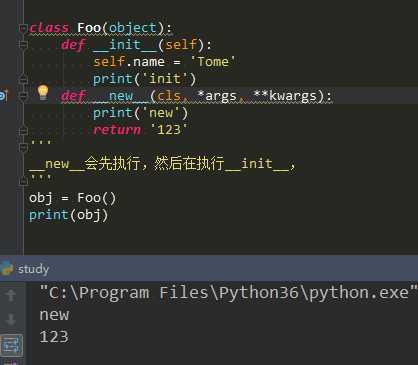The height and width of the screenshot is (365, 418).
Task: Click the line obj = Foo()
Action: click(x=72, y=198)
